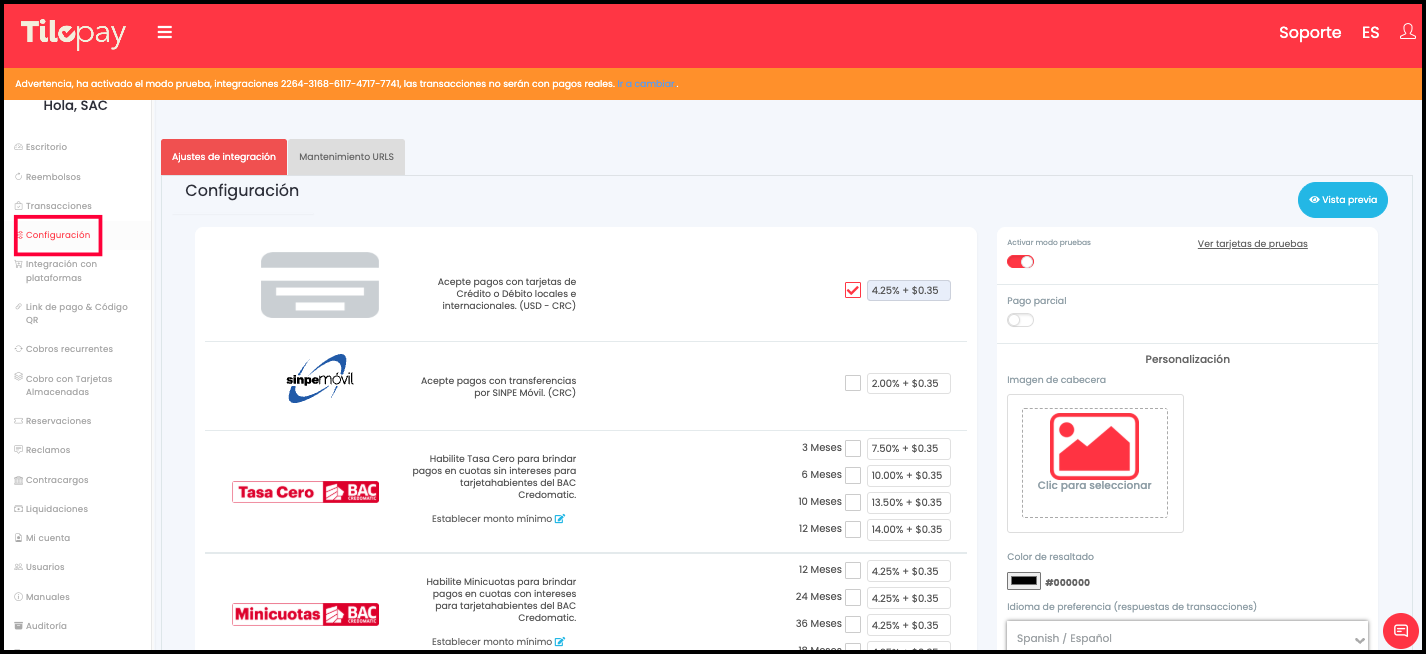Screen dimensions: 1426x654
Task: Check Tasa Cero 3 Meses checkbox
Action: tap(853, 448)
